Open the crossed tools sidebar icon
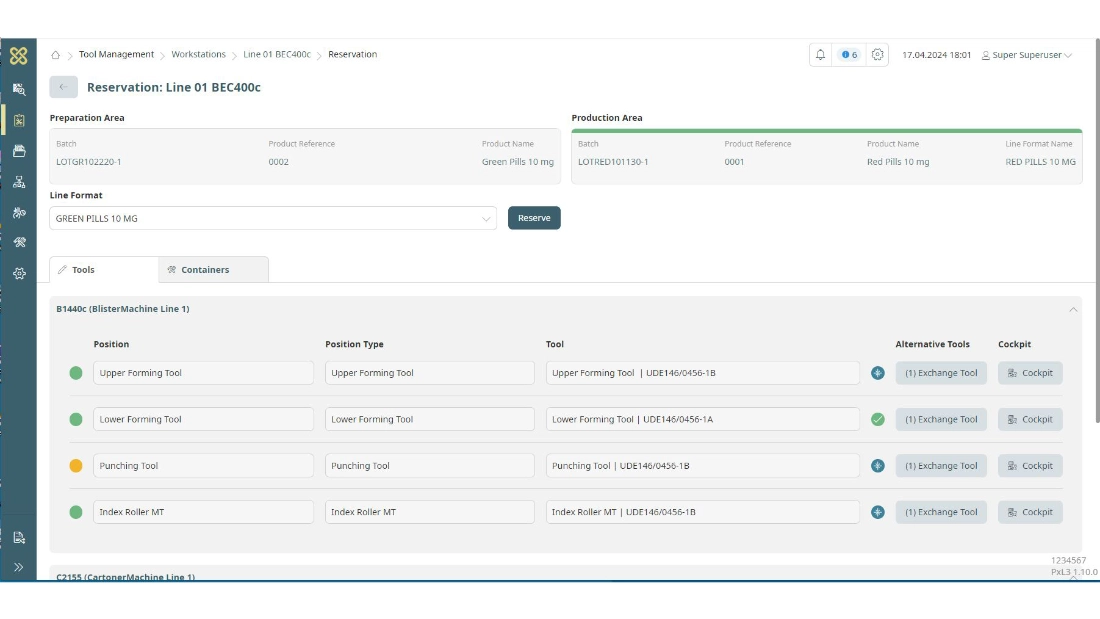The image size is (1100, 619). pos(18,241)
